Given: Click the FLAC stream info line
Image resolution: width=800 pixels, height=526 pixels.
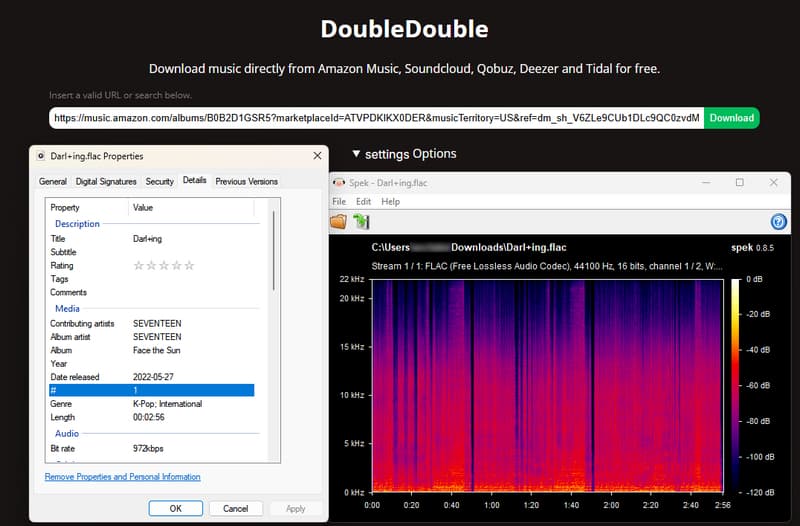Looking at the screenshot, I should click(546, 266).
